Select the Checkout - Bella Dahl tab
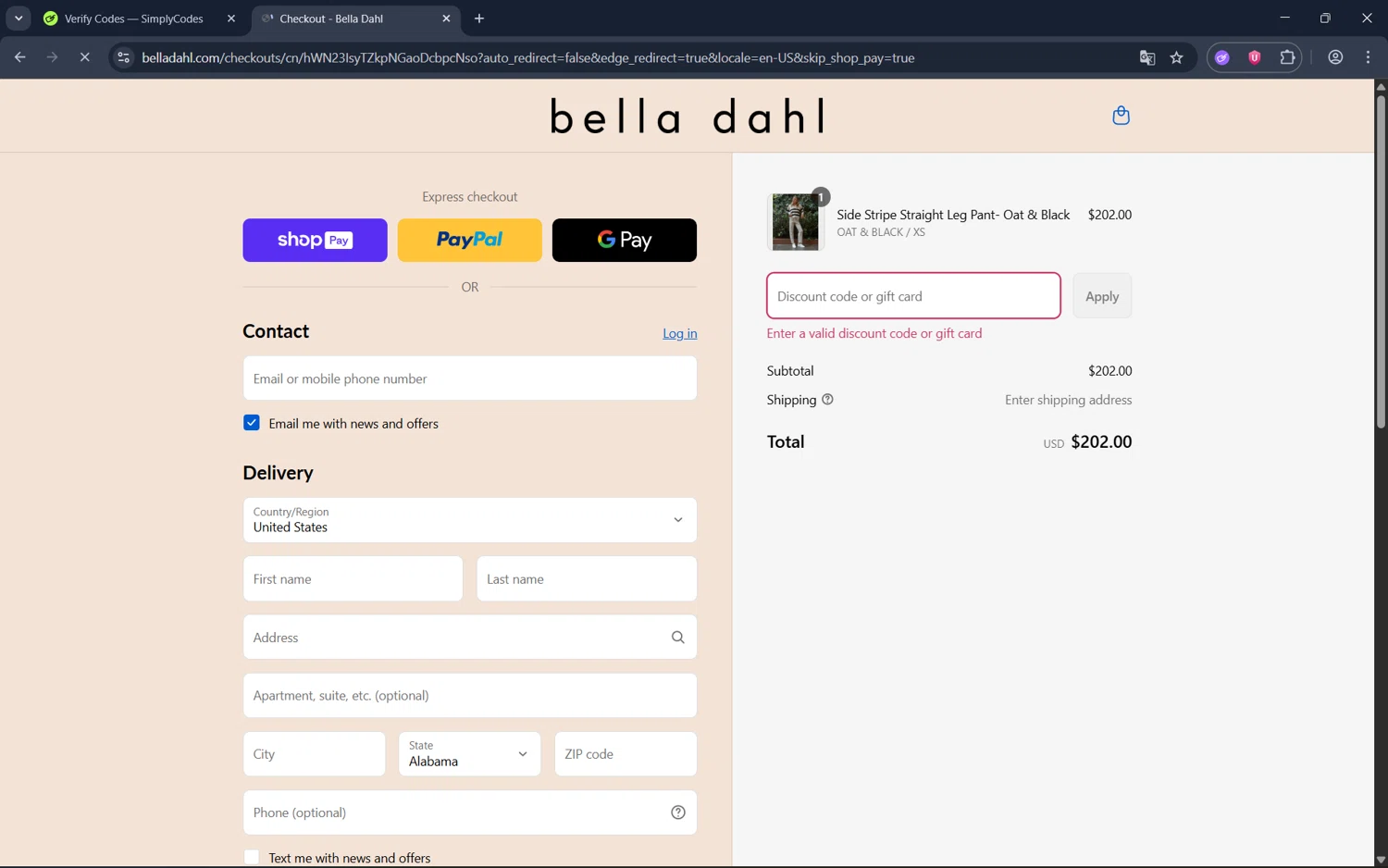 [x=356, y=19]
